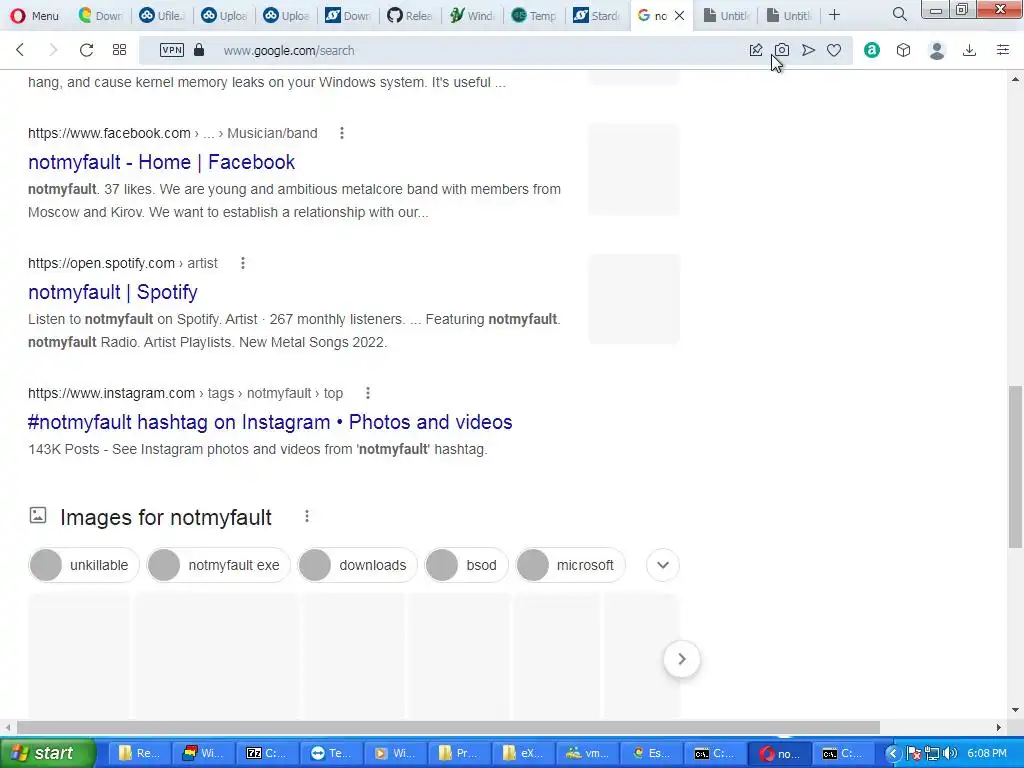The height and width of the screenshot is (768, 1024).
Task: Expand hidden system tray icons arrow
Action: tap(893, 754)
